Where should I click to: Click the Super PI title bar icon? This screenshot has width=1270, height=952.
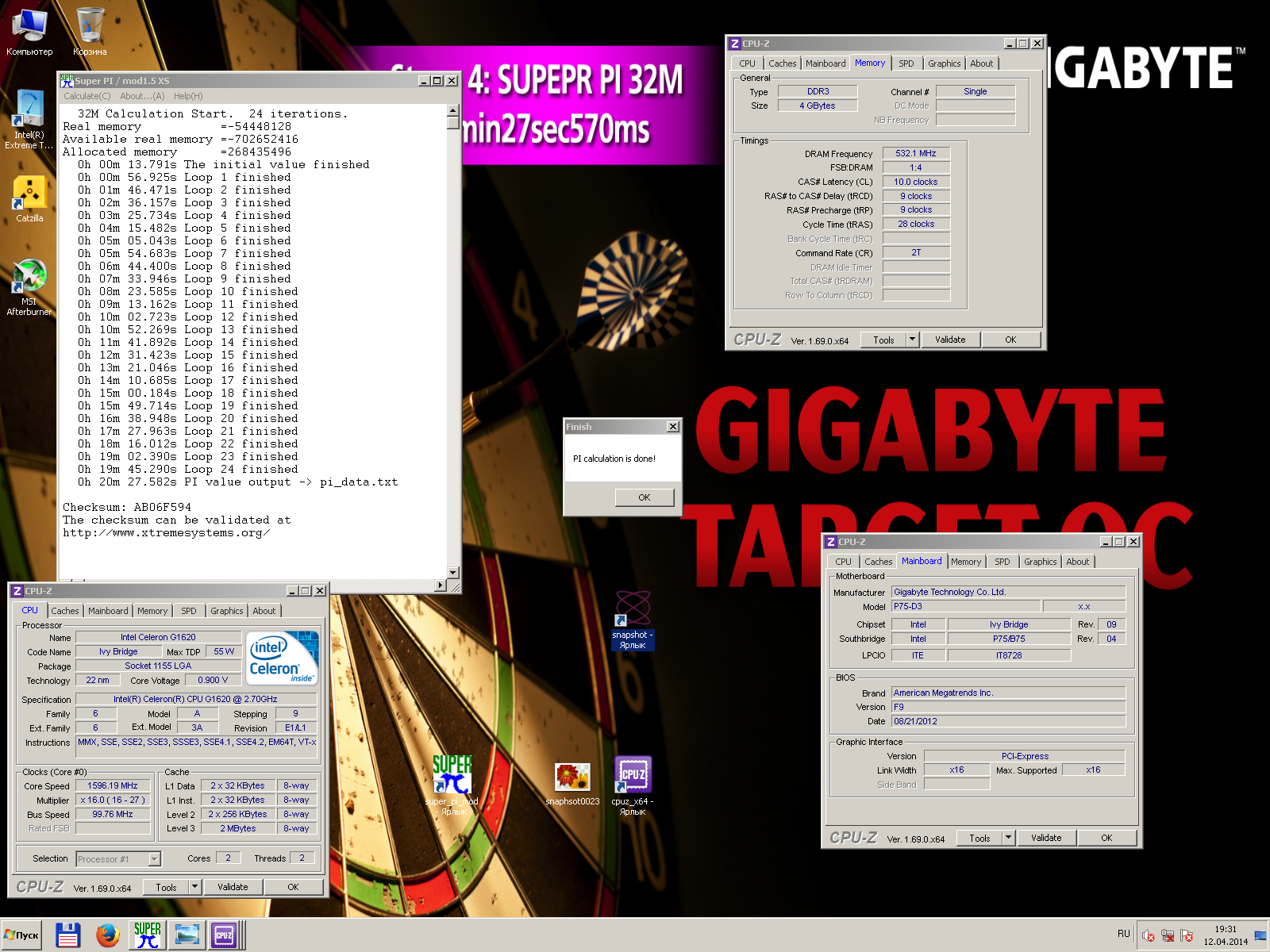click(x=67, y=80)
